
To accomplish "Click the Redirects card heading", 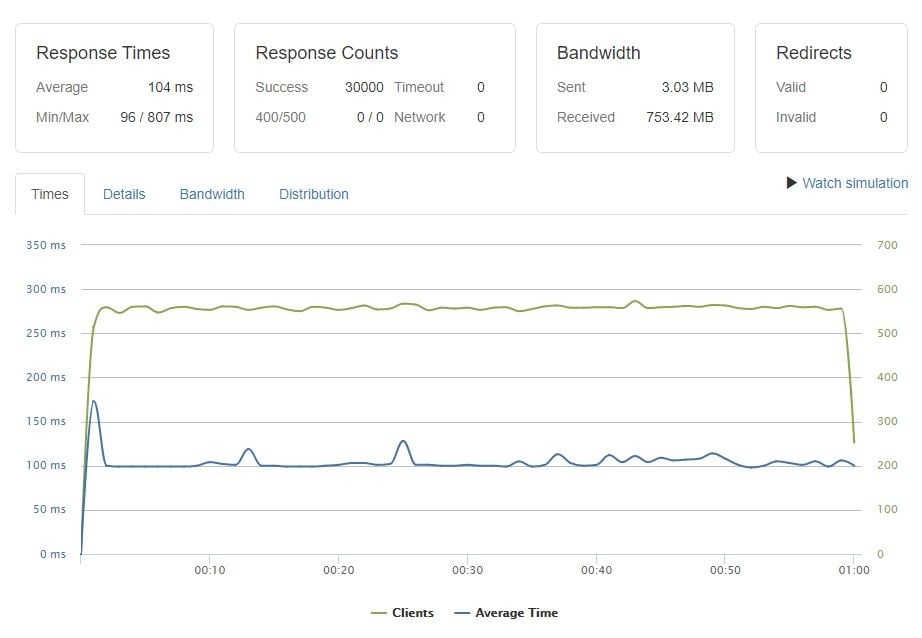I will 812,53.
